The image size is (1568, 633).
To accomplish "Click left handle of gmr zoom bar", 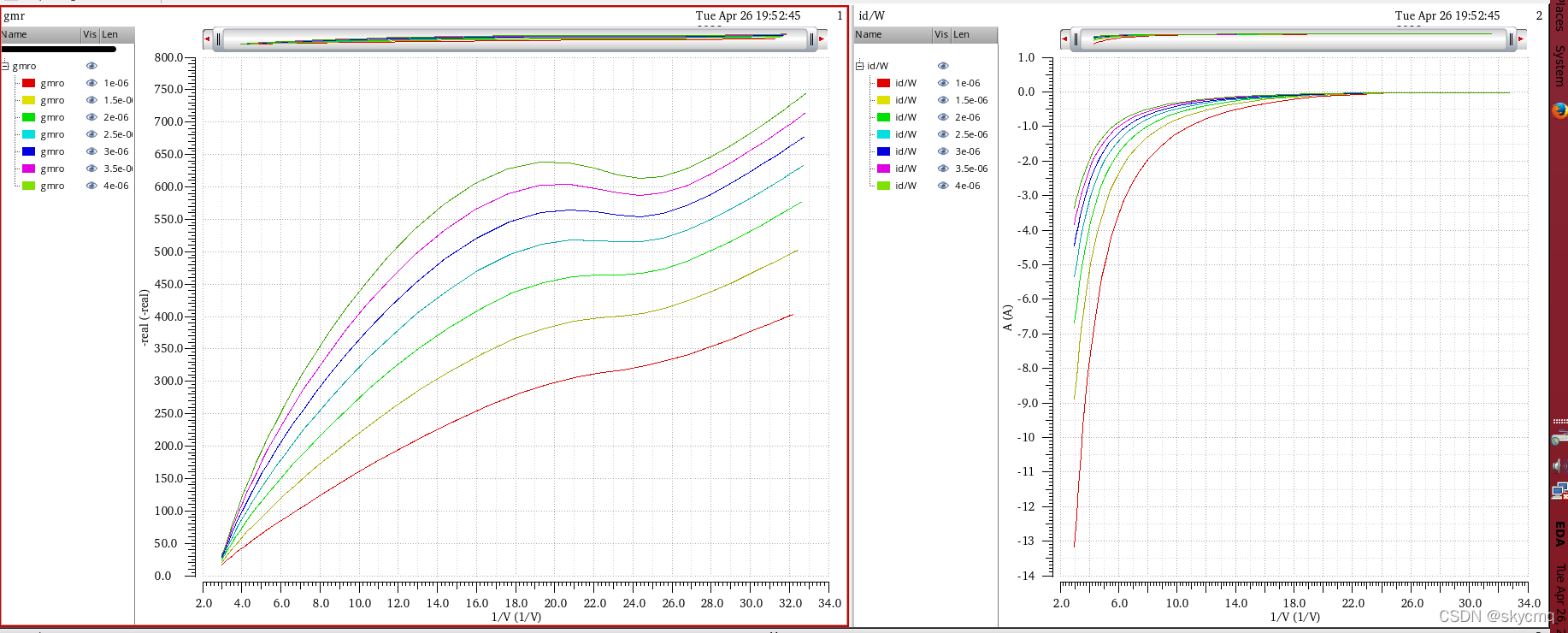I will click(218, 38).
